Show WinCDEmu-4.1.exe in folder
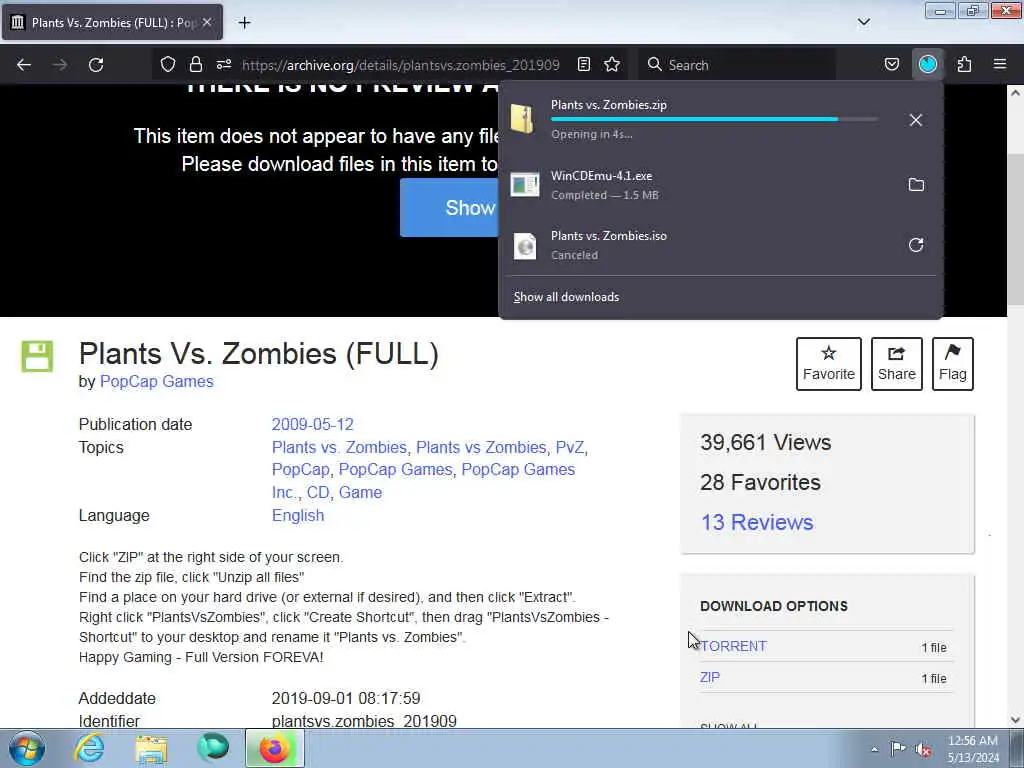Image resolution: width=1024 pixels, height=768 pixels. click(x=916, y=185)
